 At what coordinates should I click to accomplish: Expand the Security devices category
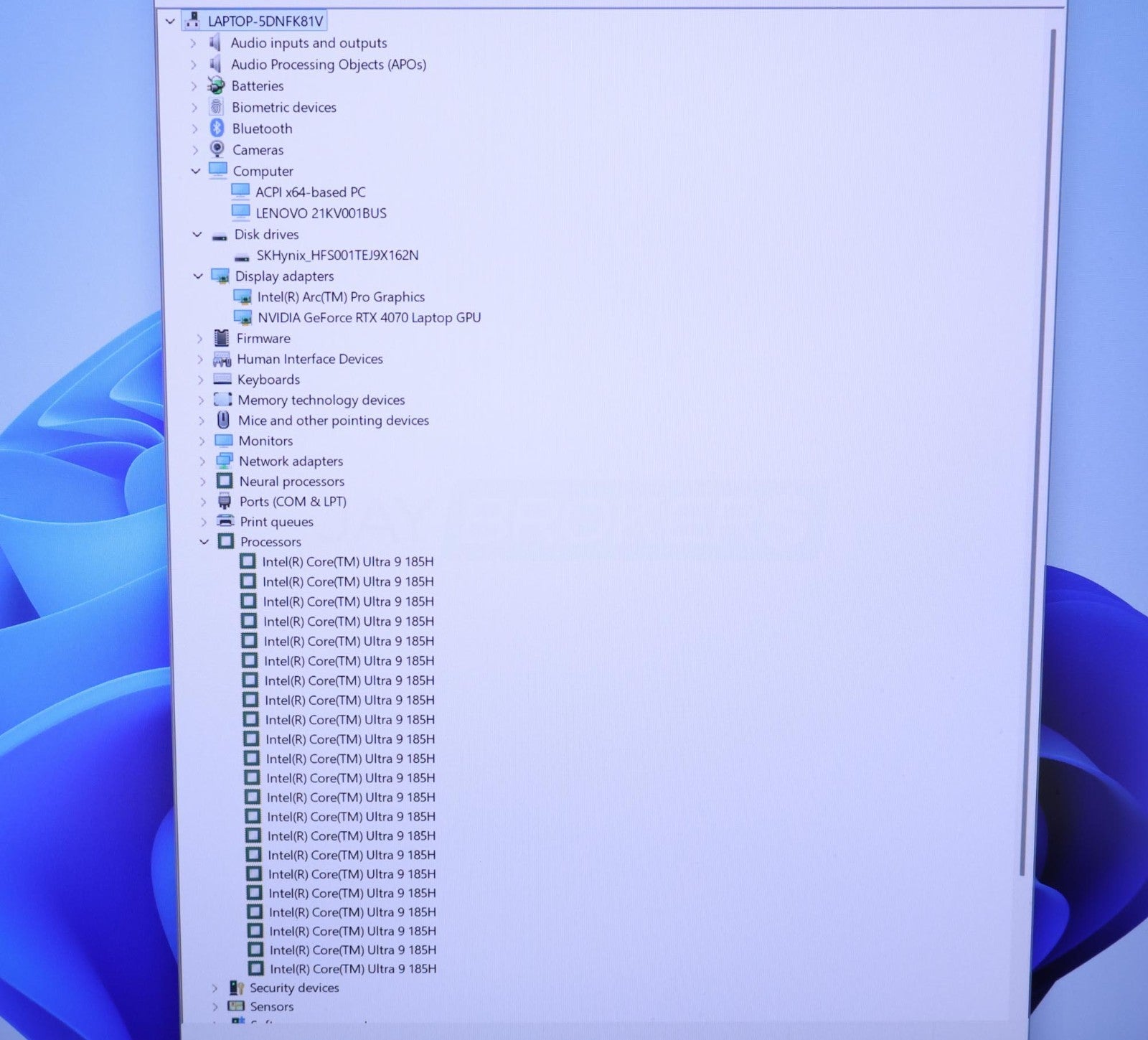click(x=214, y=988)
